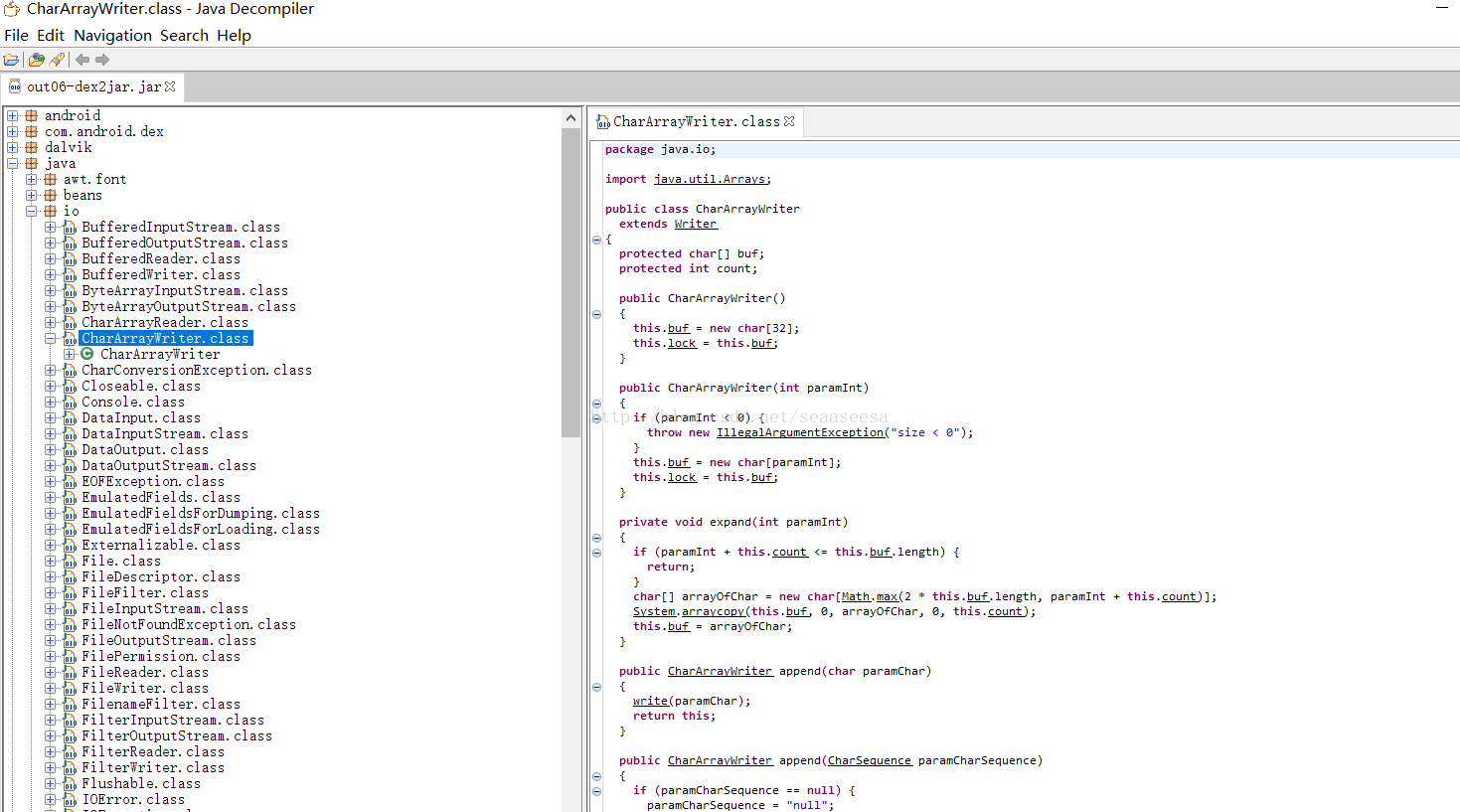The image size is (1460, 812).
Task: Click the Search toolbar icon
Action: [58, 60]
